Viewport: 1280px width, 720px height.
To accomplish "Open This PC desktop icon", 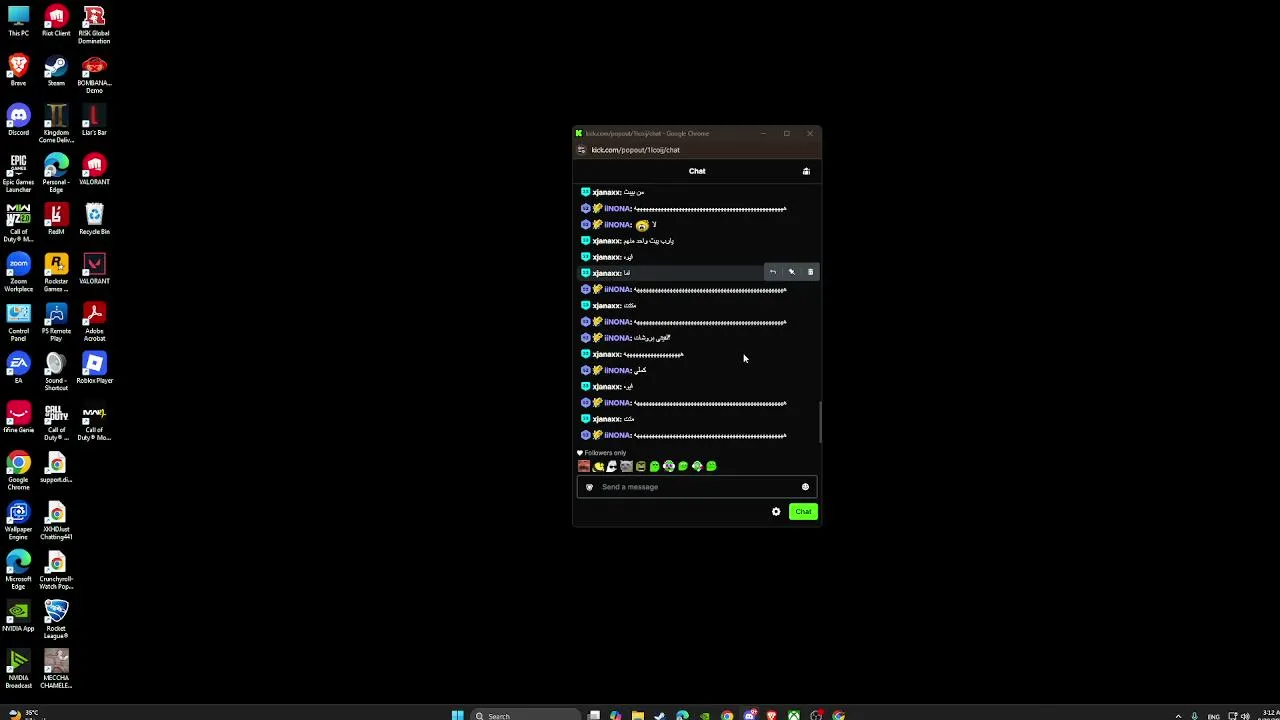I will (x=18, y=22).
